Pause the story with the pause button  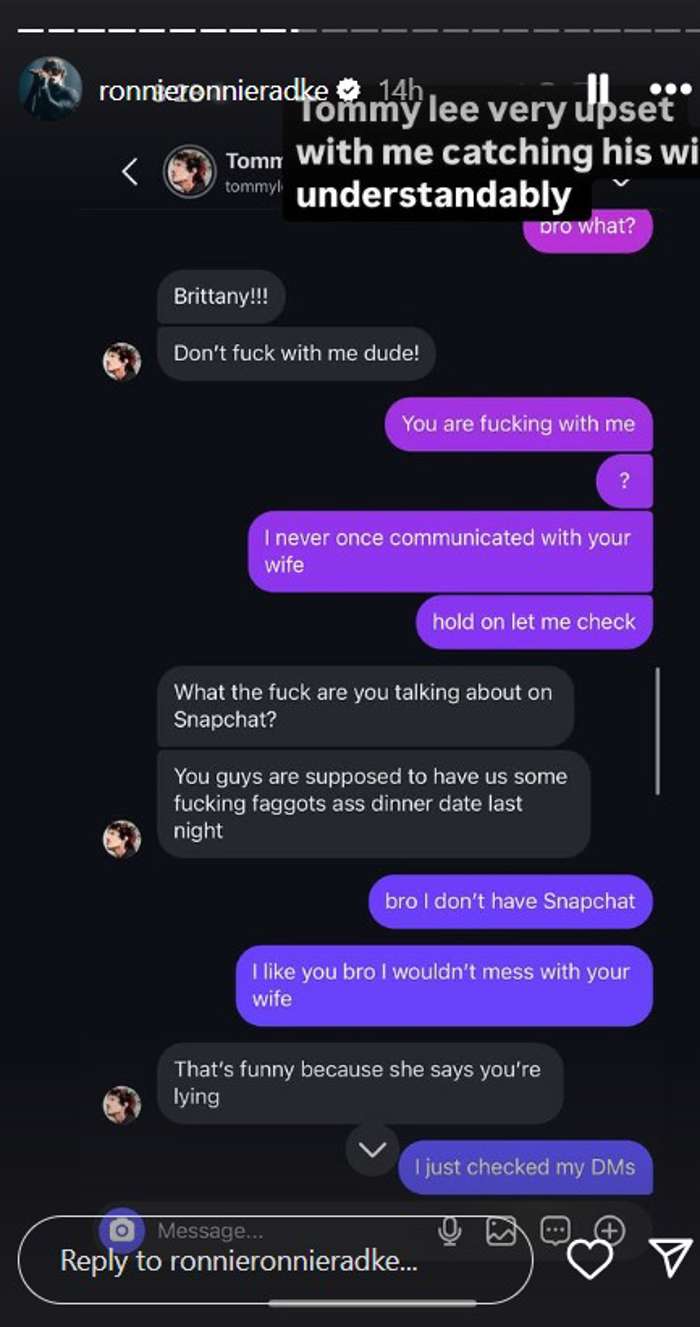click(598, 88)
